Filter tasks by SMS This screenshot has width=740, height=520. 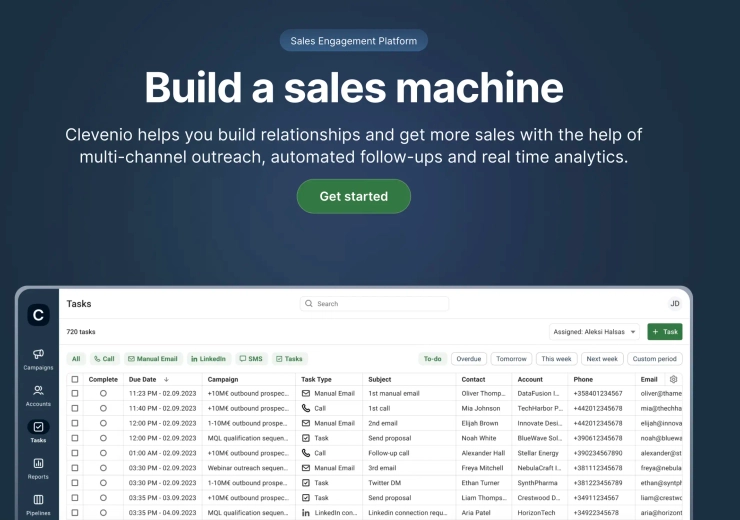[x=251, y=359]
